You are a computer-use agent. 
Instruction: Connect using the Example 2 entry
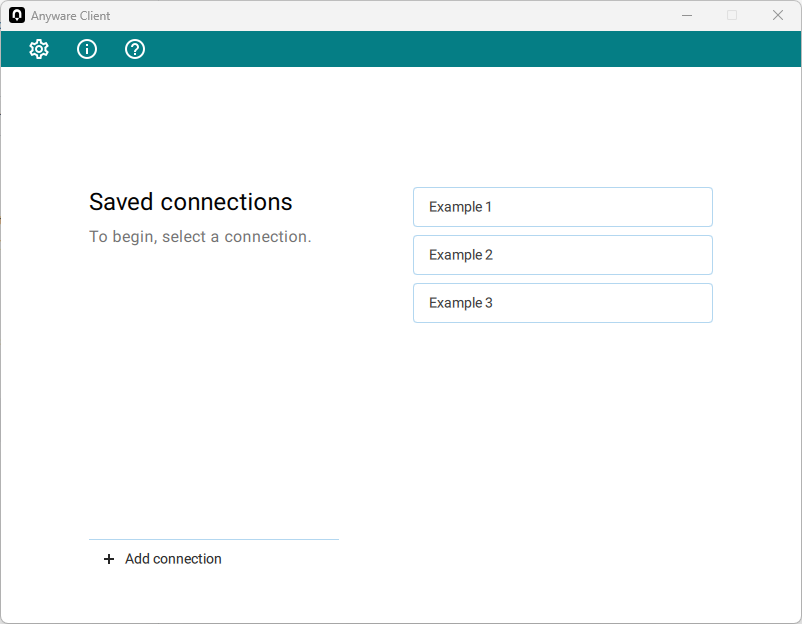coord(563,255)
